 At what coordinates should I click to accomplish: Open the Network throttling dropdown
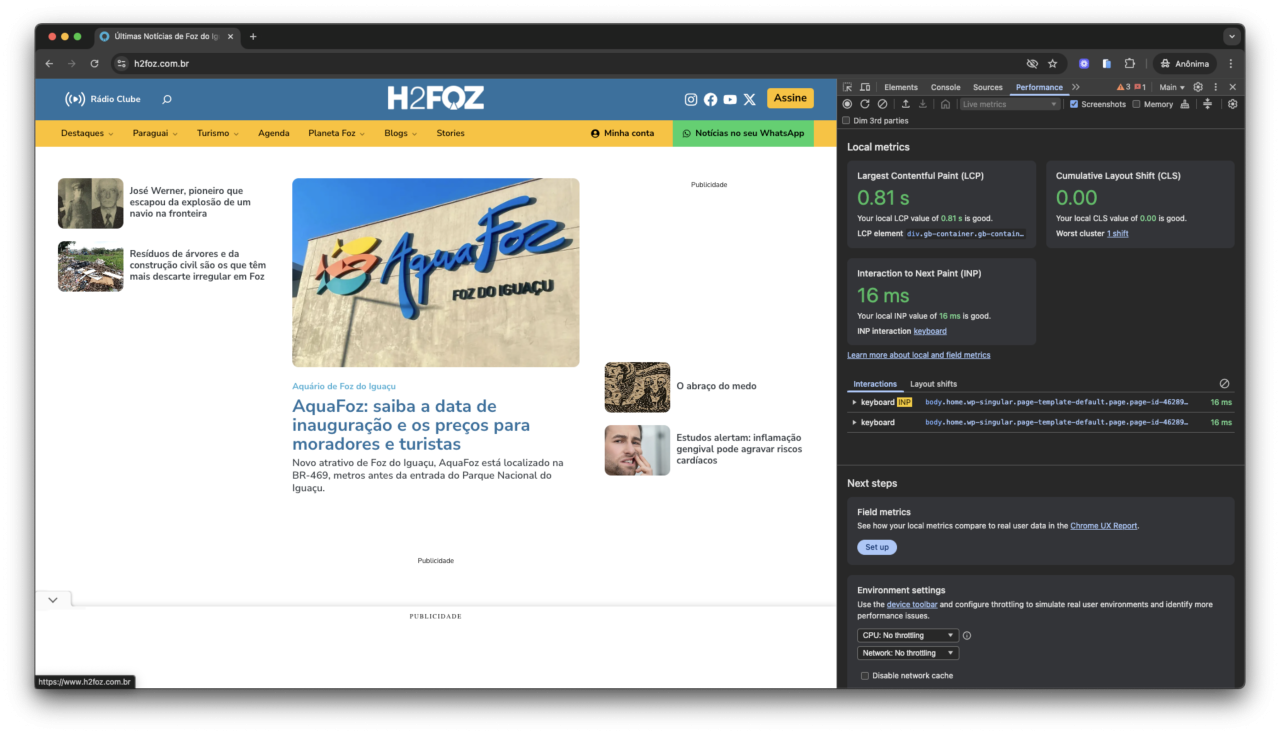[907, 653]
